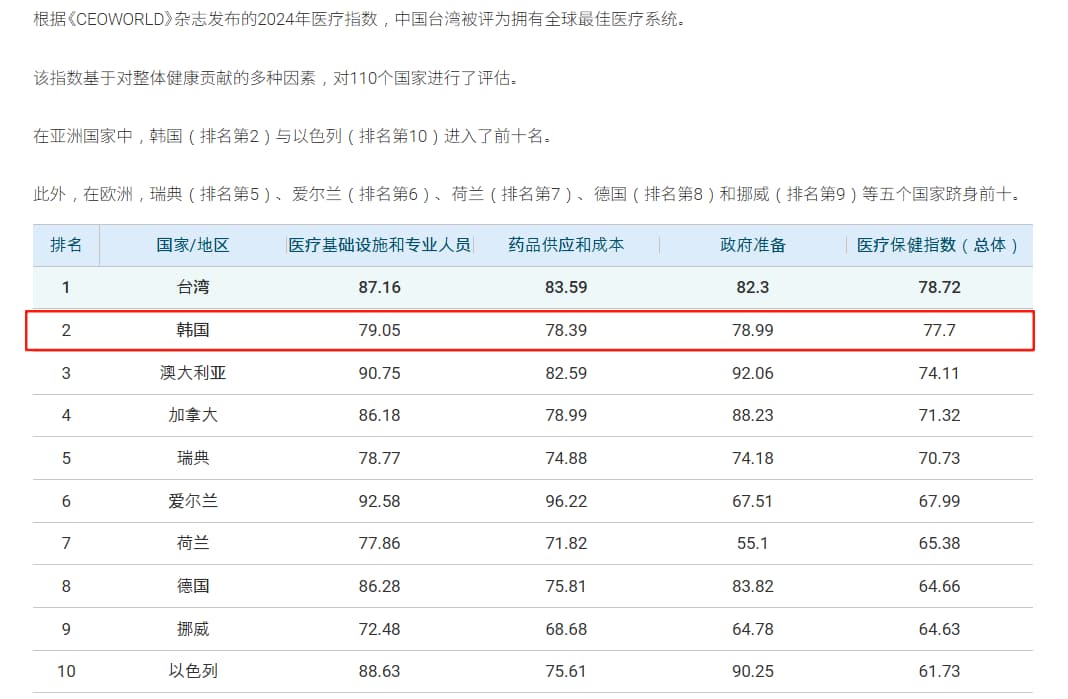Click the value 77.86 in 荷兰 row

[x=379, y=544]
